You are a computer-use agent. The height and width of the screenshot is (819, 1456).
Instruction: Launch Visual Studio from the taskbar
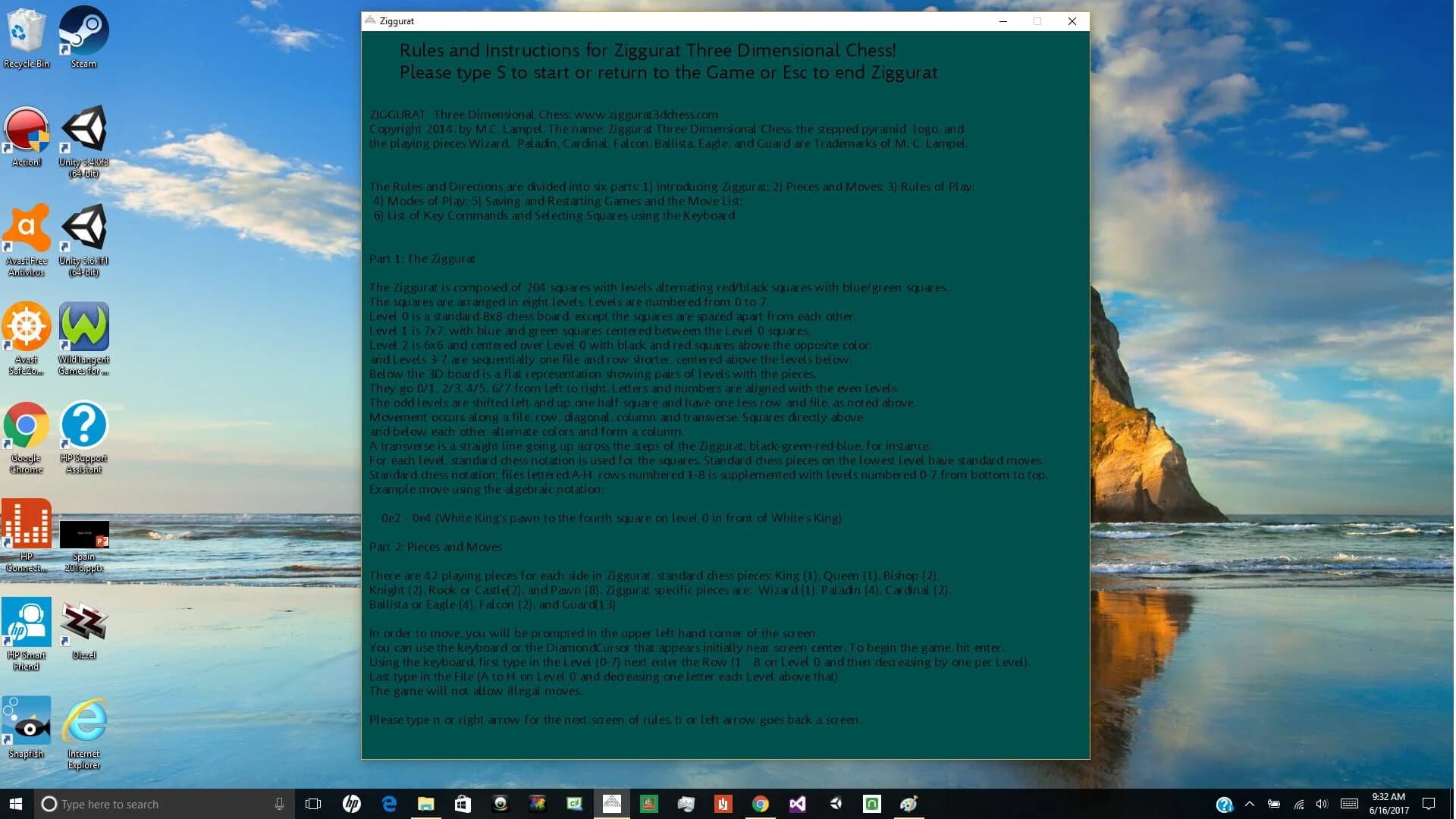[798, 804]
